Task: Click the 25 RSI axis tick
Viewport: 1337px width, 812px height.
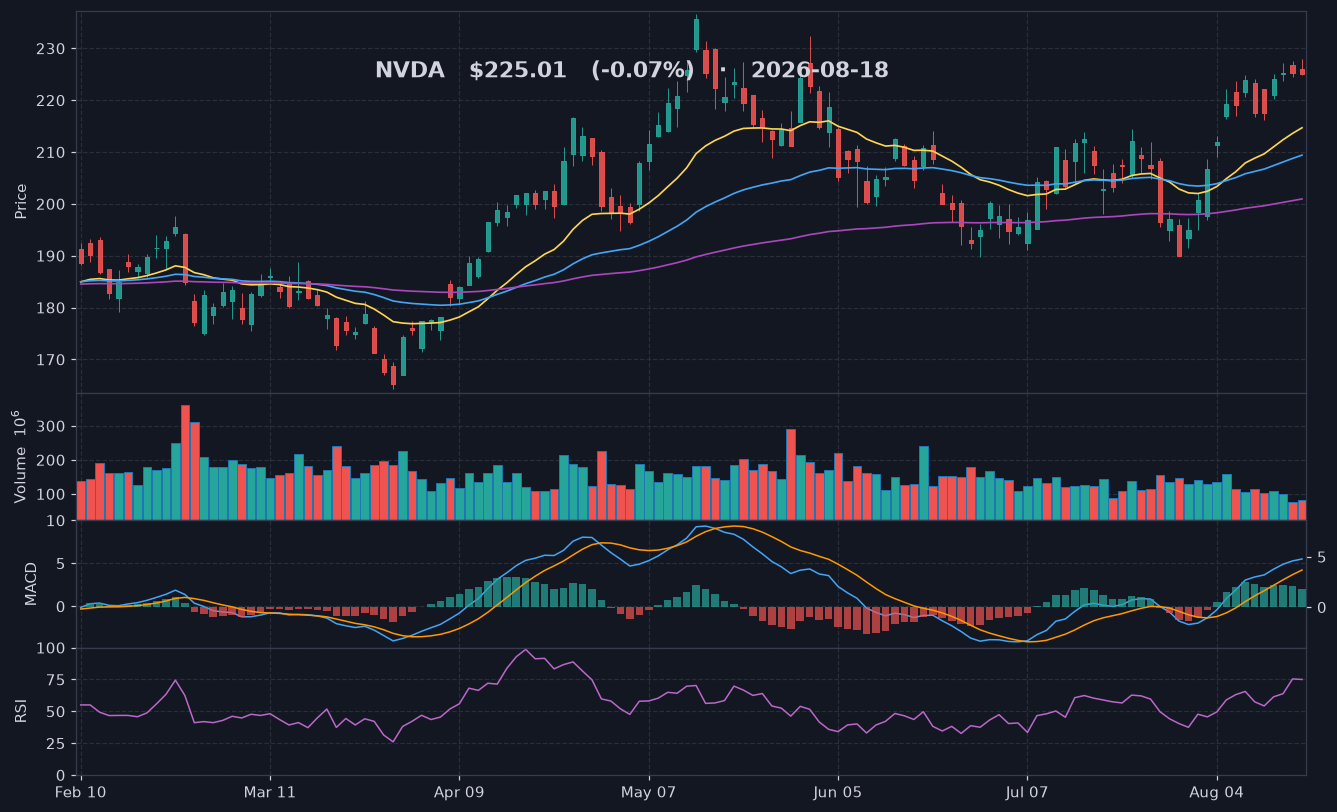Action: pyautogui.click(x=56, y=744)
